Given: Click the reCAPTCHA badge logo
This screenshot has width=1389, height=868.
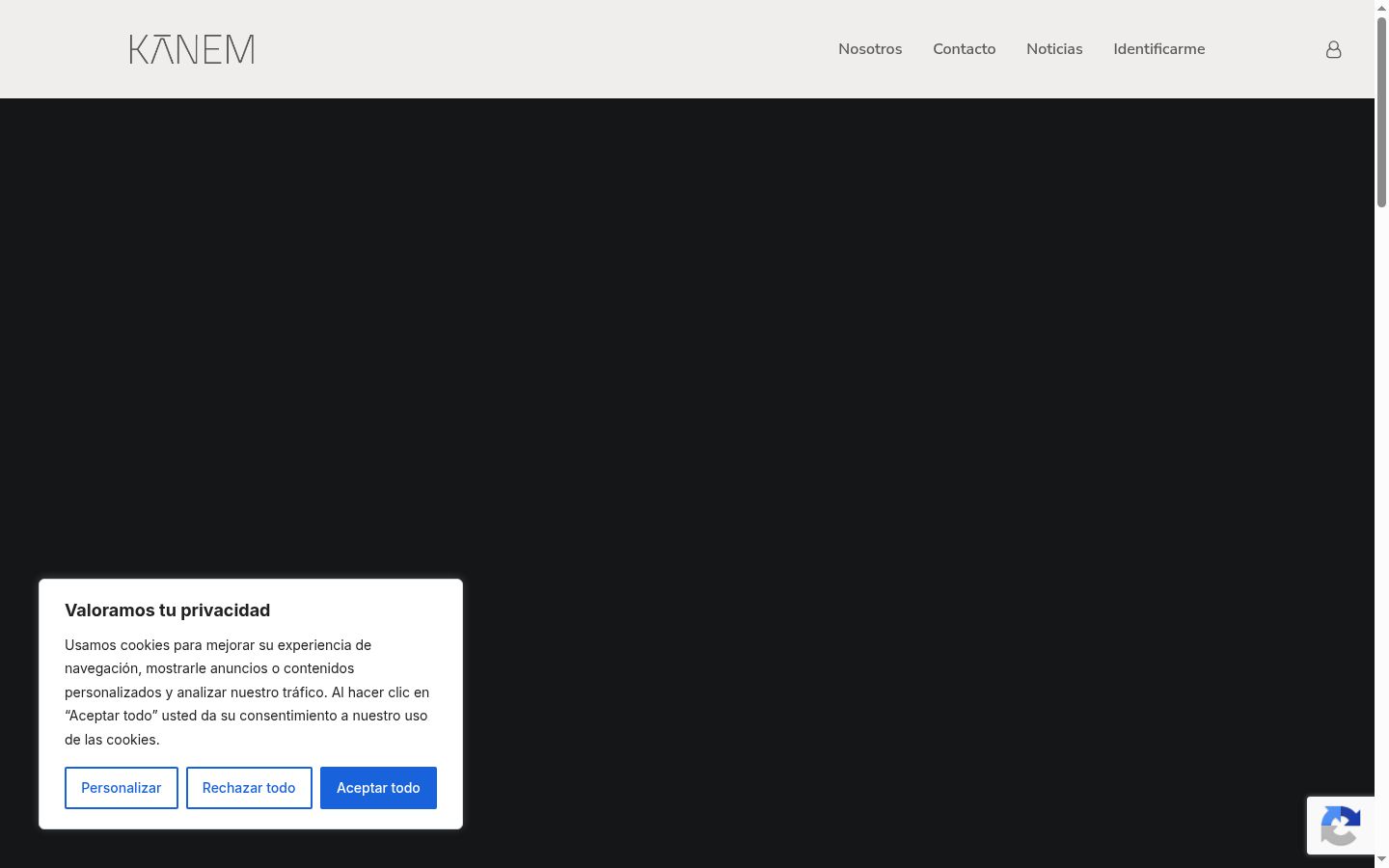Looking at the screenshot, I should tap(1340, 826).
